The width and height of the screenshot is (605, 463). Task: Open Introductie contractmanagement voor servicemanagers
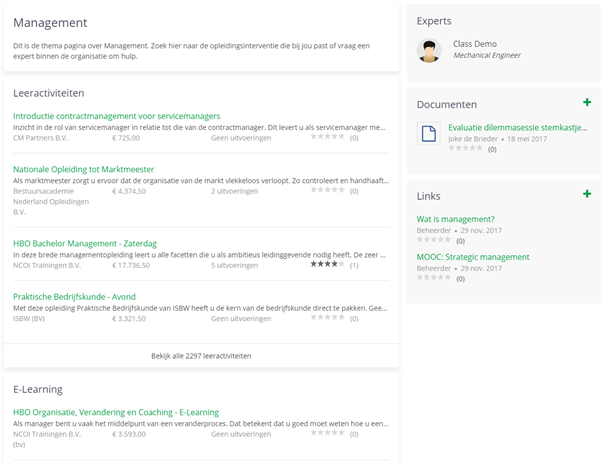116,116
